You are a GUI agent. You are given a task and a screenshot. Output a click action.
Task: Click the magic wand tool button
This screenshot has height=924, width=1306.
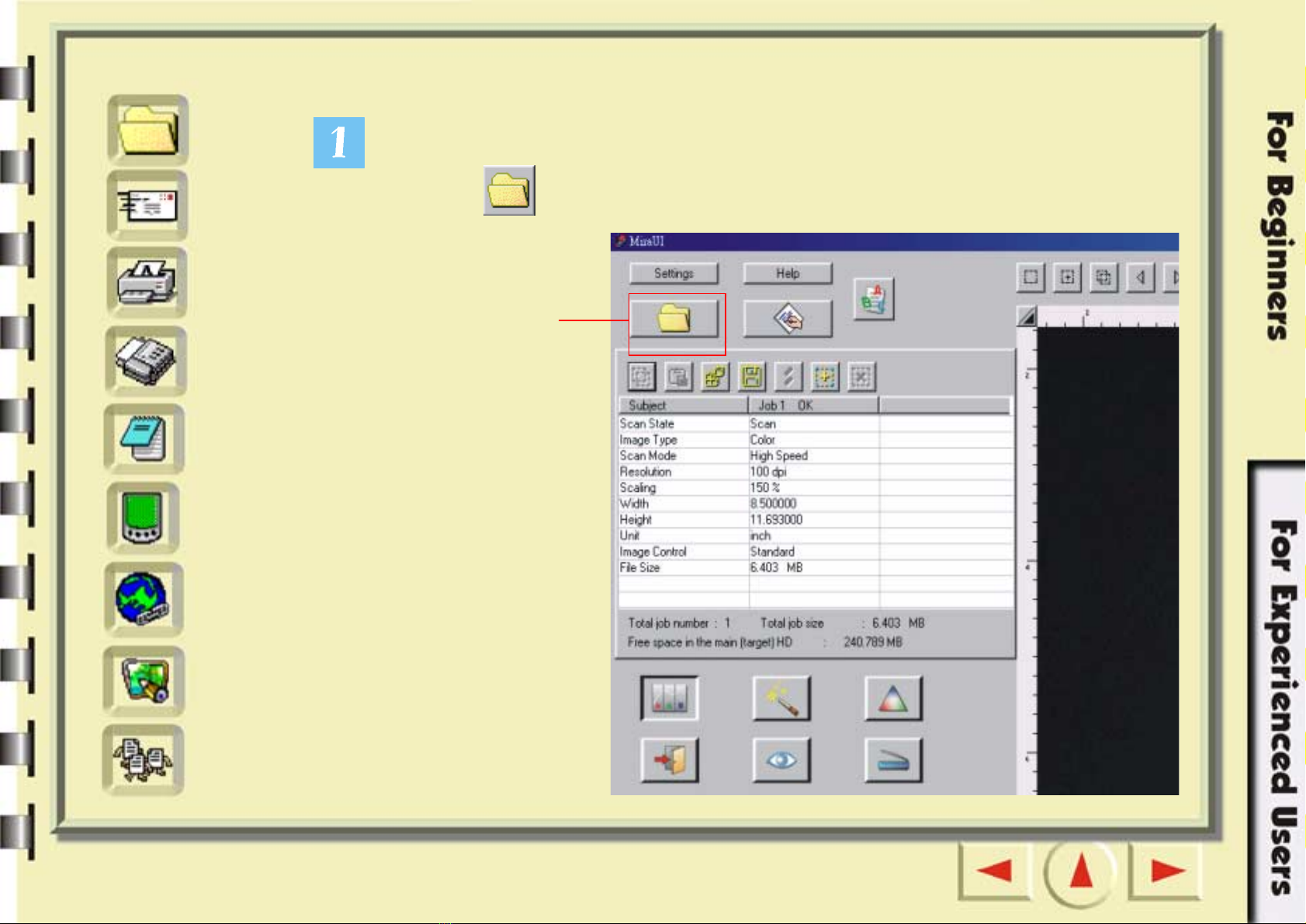coord(781,698)
